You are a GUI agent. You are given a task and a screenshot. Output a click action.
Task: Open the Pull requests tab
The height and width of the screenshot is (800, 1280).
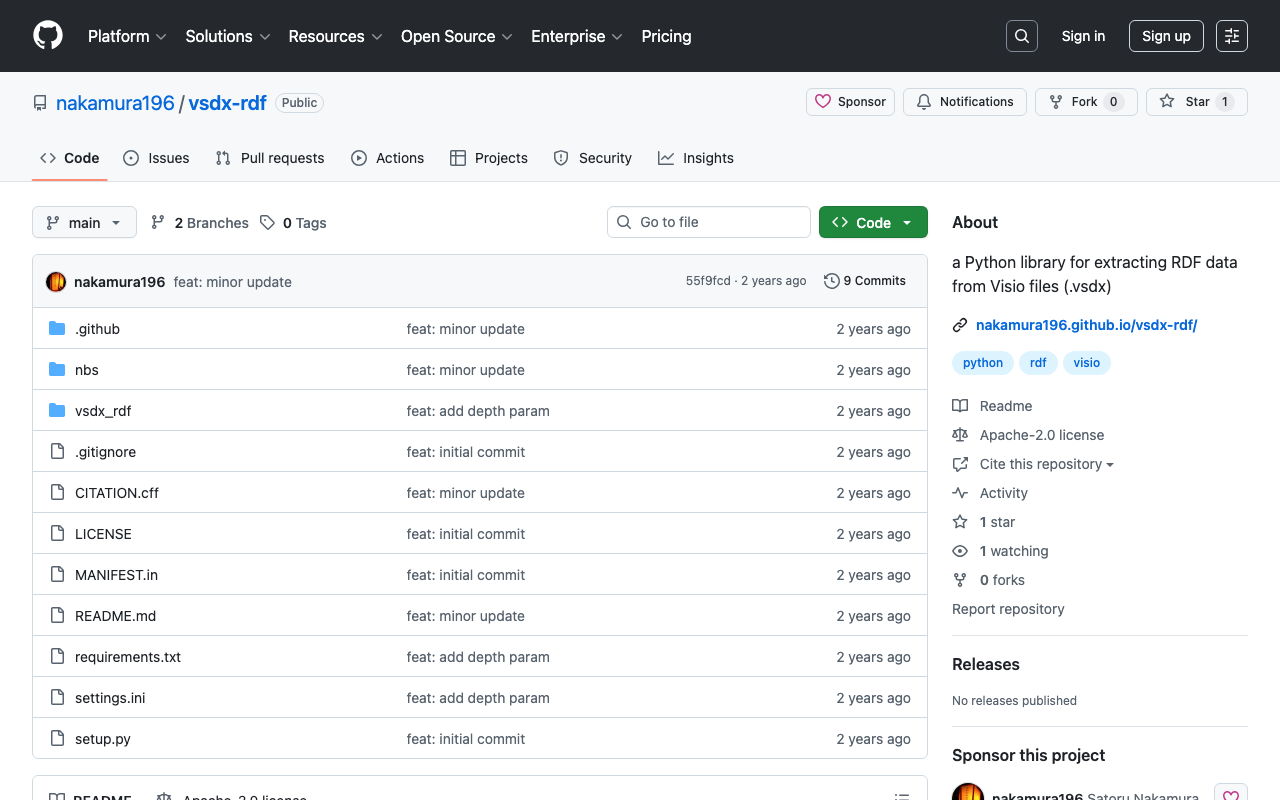click(x=270, y=158)
